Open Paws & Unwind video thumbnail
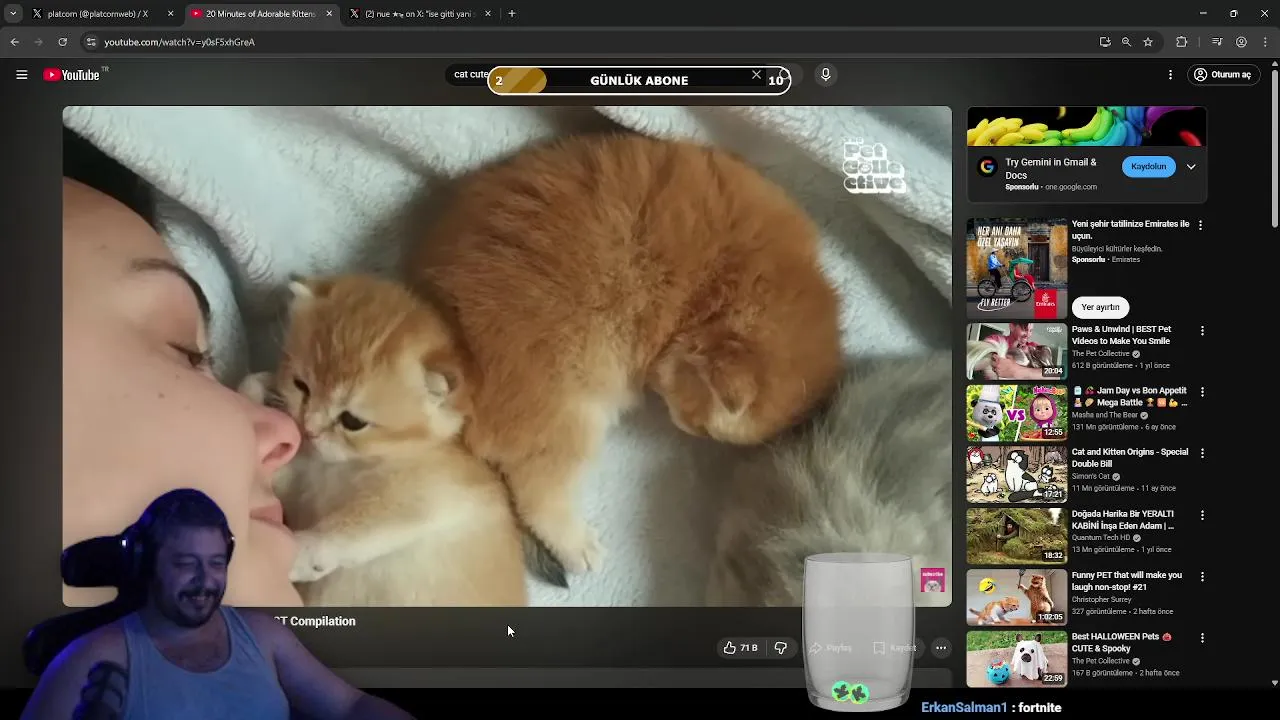Image resolution: width=1280 pixels, height=720 pixels. click(1016, 350)
